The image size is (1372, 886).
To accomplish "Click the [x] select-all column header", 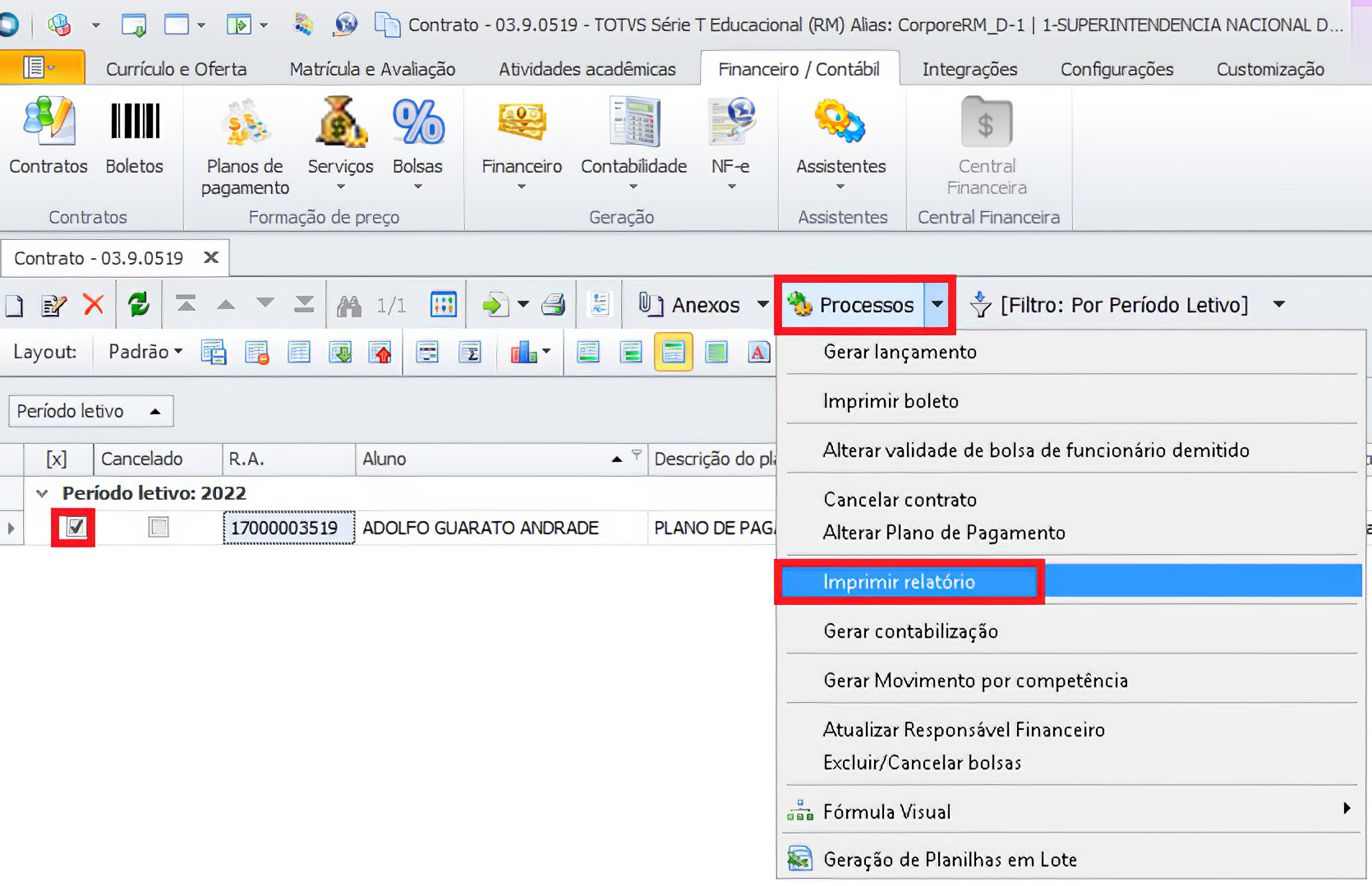I will pos(57,459).
